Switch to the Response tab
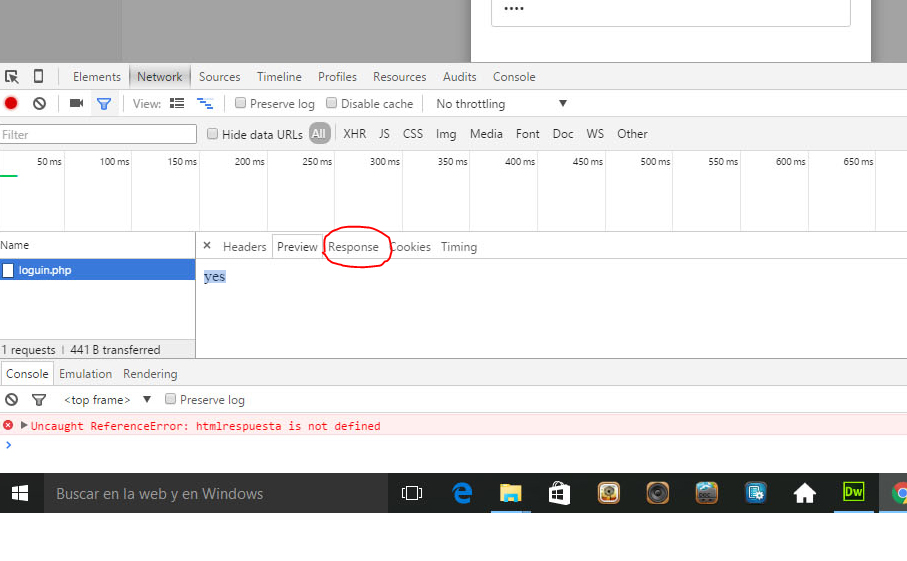907x561 pixels. 354,247
